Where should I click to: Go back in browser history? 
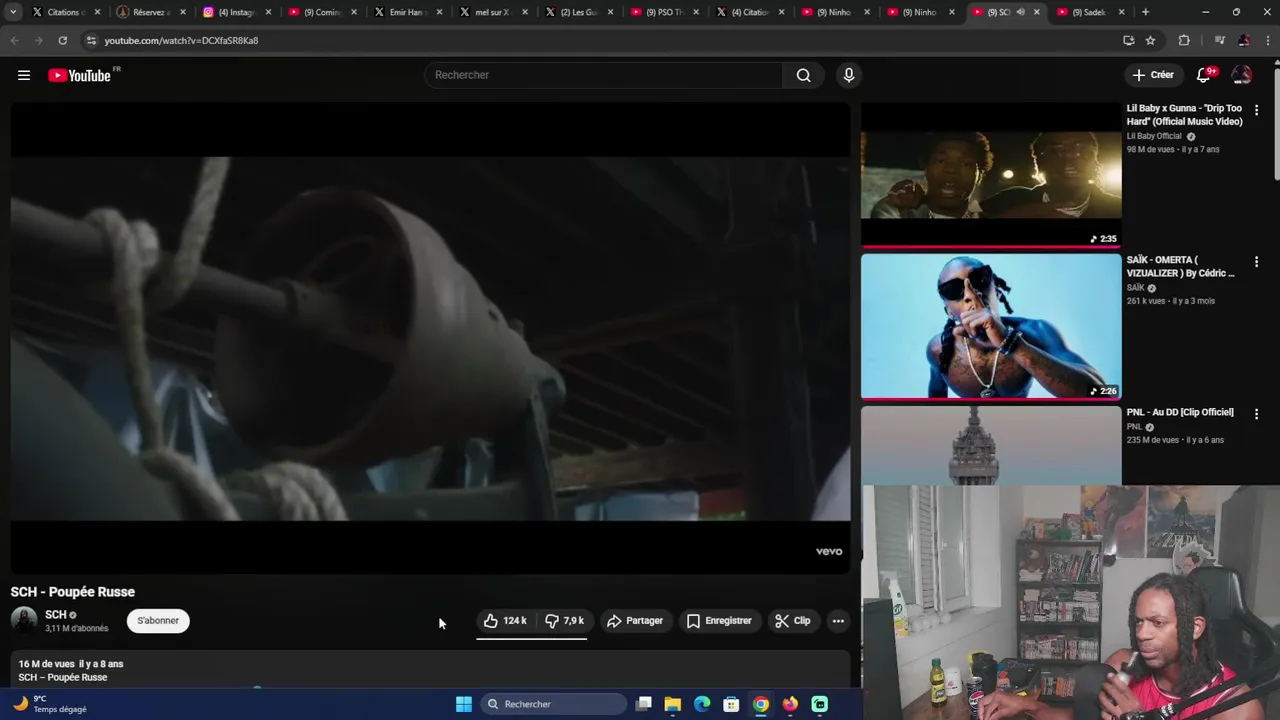point(14,40)
